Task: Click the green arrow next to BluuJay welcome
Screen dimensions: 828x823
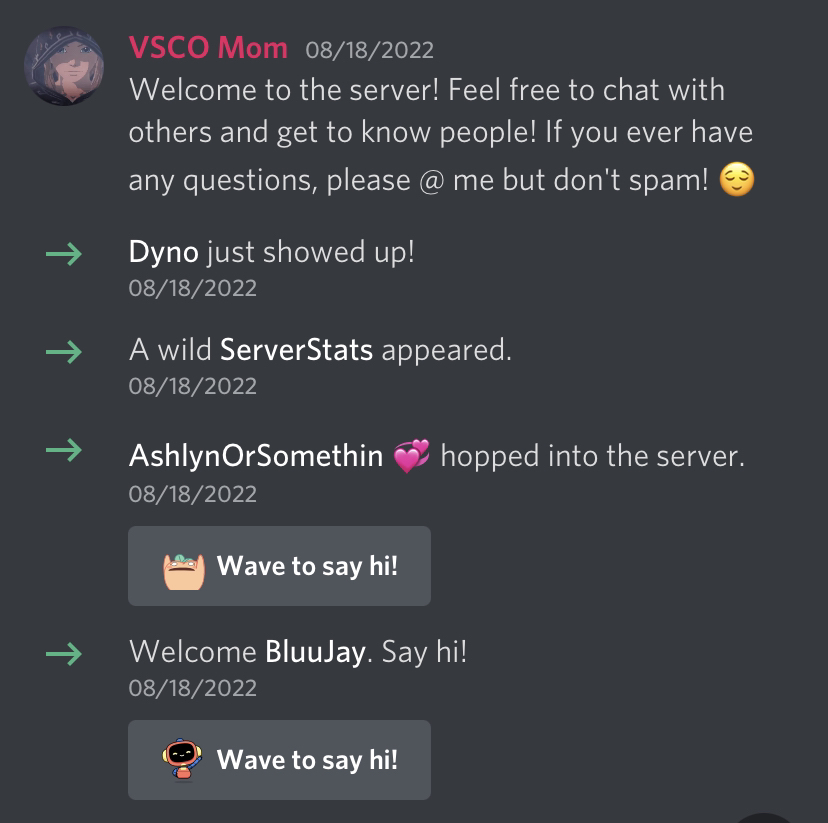Action: pos(64,654)
